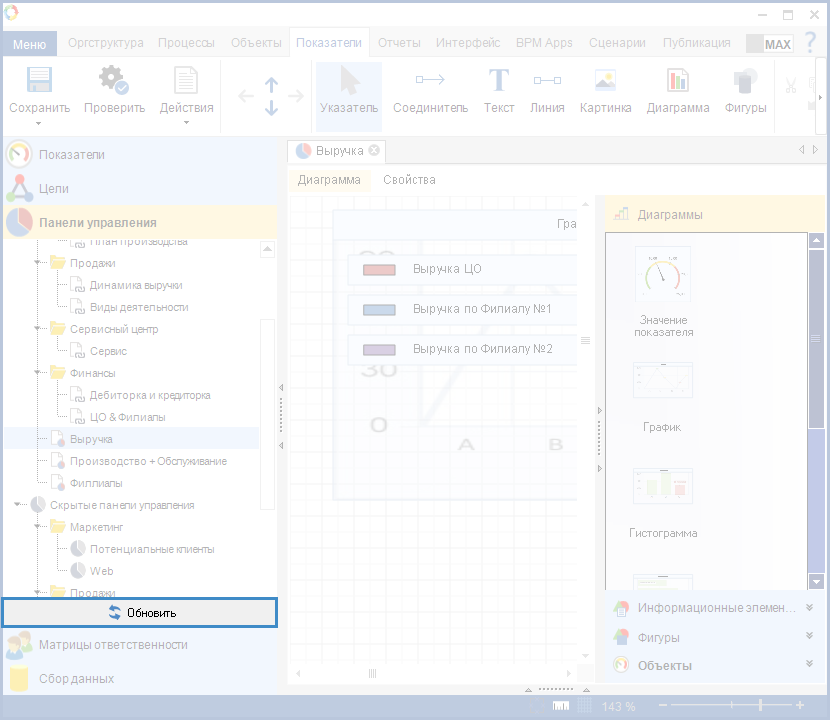Screen dimensions: 830x720
Task: Expand the Информационные элементы section
Action: (809, 608)
